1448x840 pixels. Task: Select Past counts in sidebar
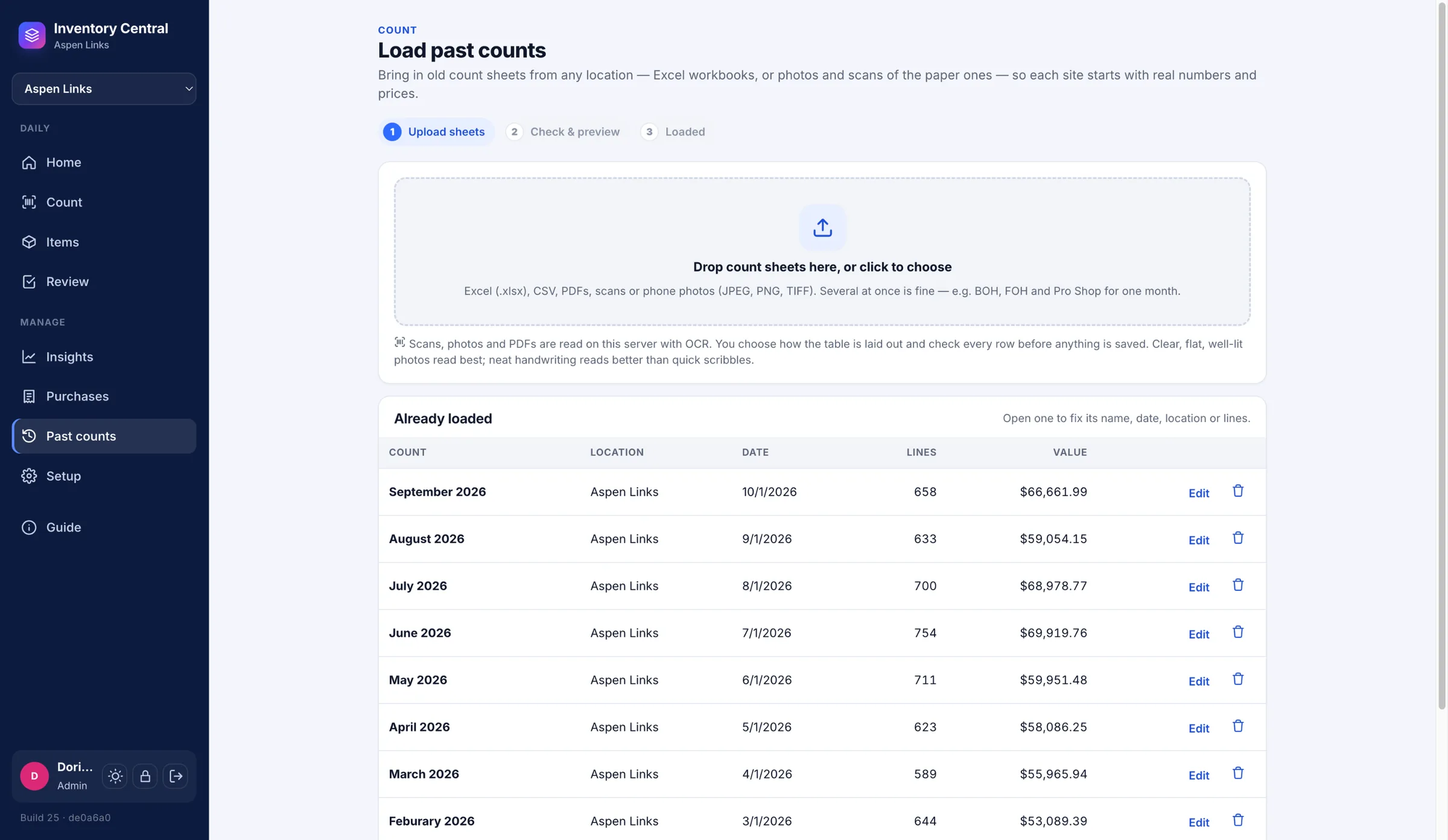(104, 436)
